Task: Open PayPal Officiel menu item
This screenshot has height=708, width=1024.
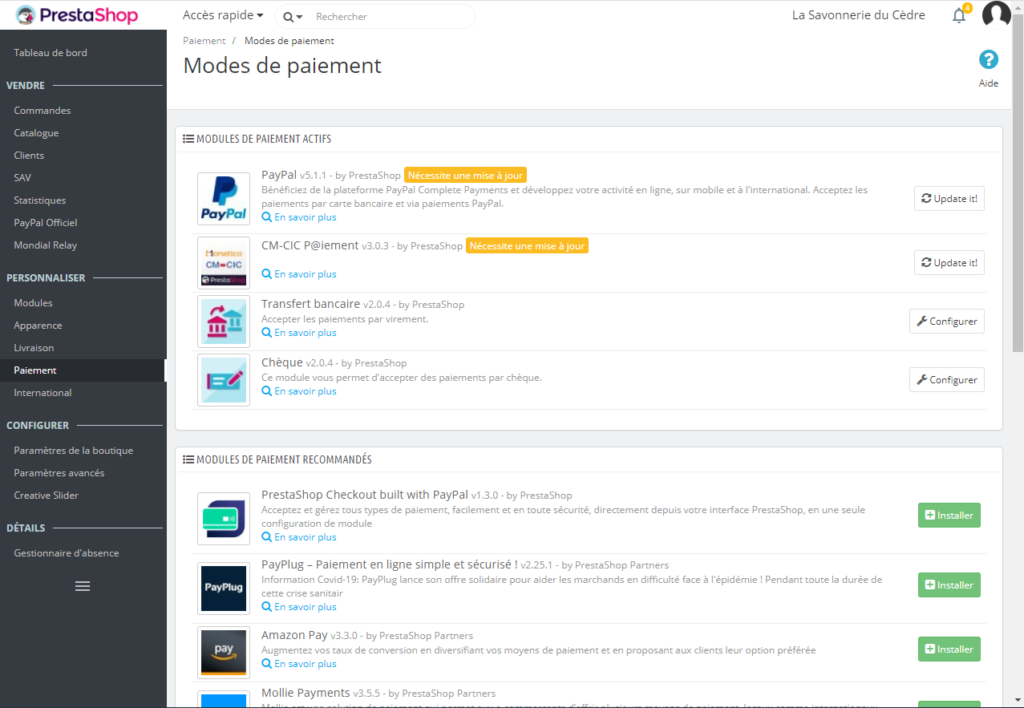Action: tap(46, 223)
